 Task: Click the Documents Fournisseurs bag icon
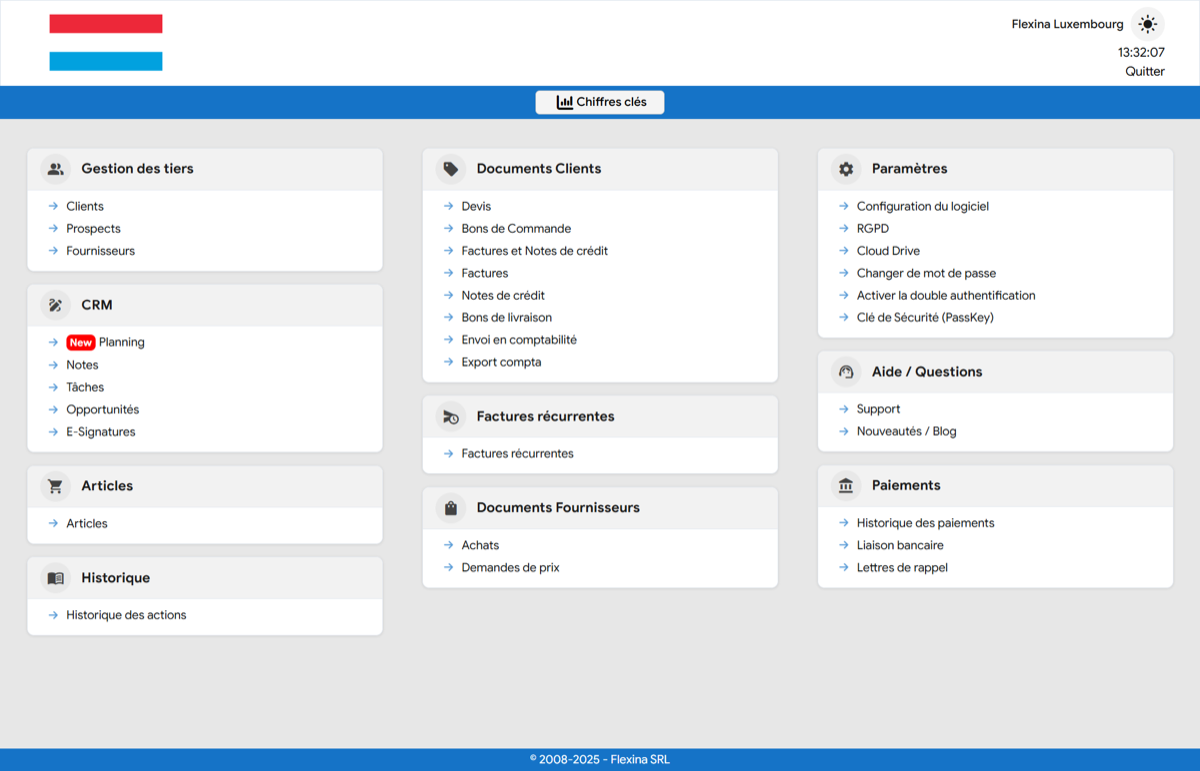[x=451, y=508]
